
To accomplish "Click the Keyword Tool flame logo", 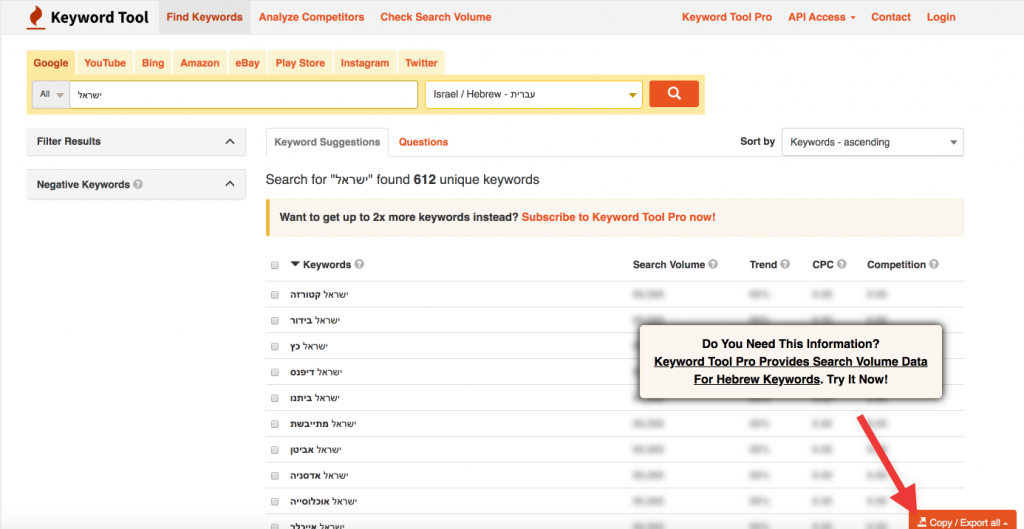I will [x=35, y=18].
